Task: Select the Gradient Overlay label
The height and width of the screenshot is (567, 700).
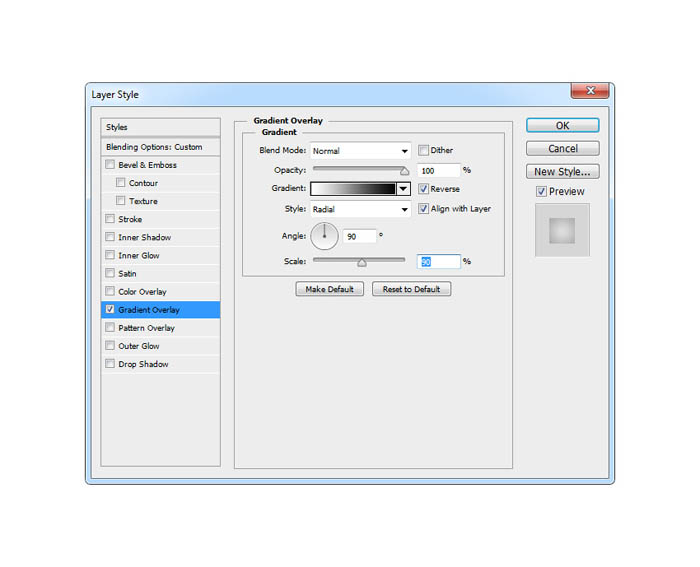Action: (x=149, y=310)
